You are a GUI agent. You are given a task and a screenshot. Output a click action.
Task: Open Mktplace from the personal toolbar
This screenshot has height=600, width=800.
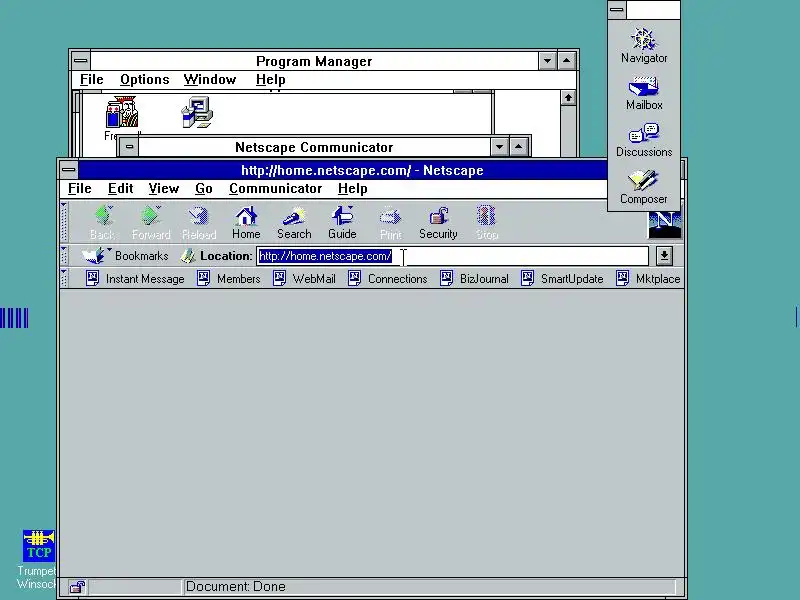click(x=648, y=279)
